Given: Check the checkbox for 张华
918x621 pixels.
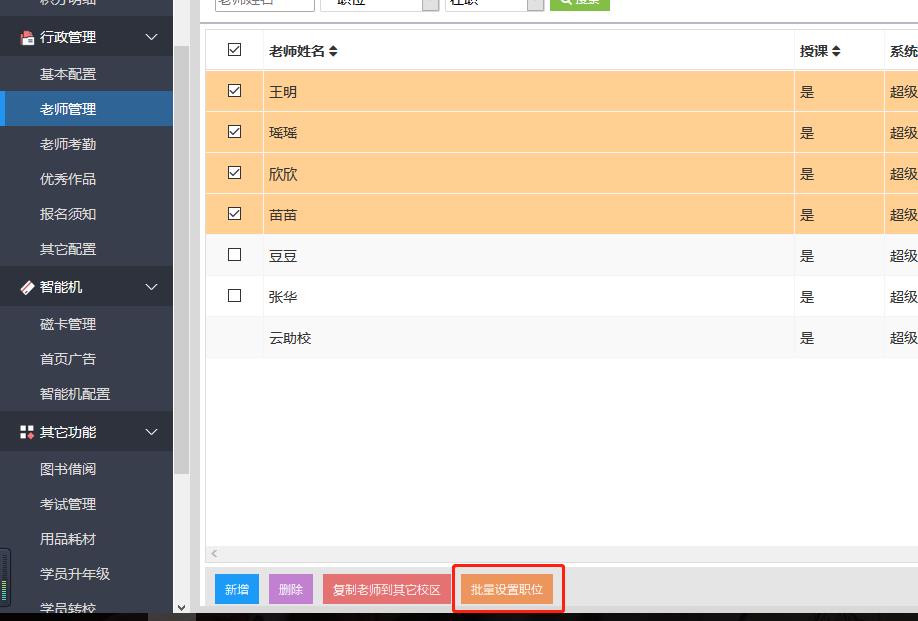Looking at the screenshot, I should 234,296.
